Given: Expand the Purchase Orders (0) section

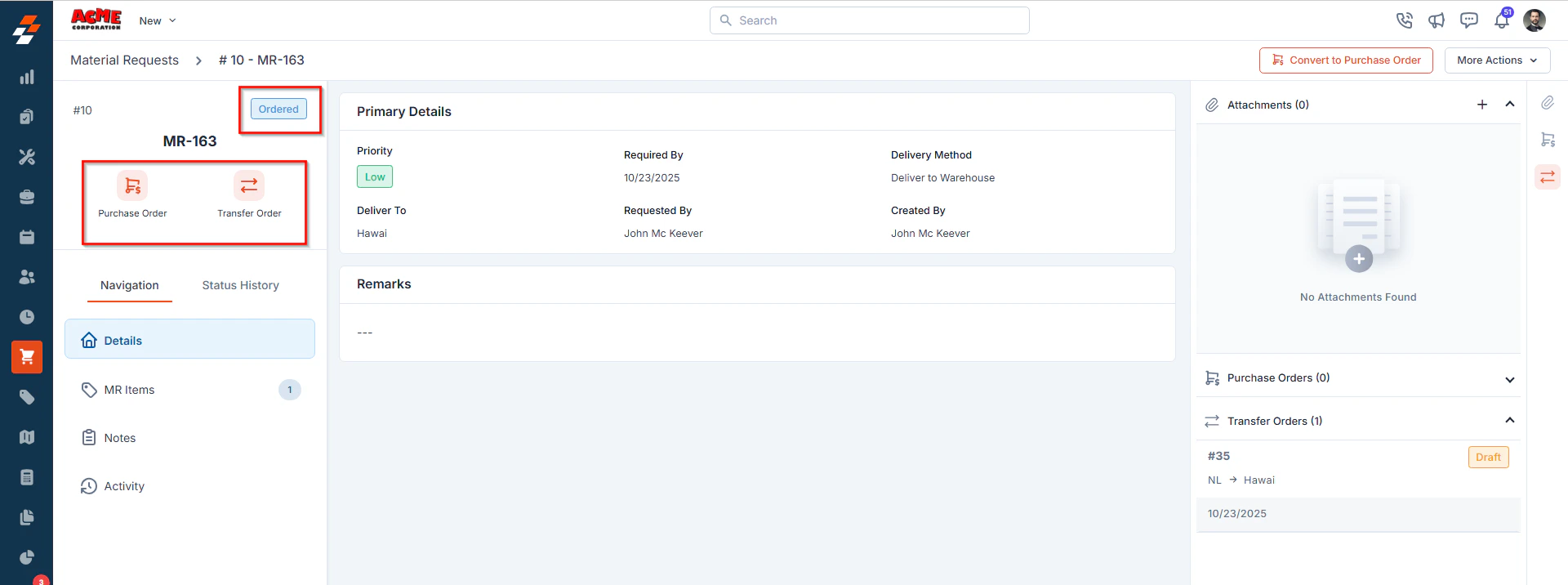Looking at the screenshot, I should [1510, 379].
